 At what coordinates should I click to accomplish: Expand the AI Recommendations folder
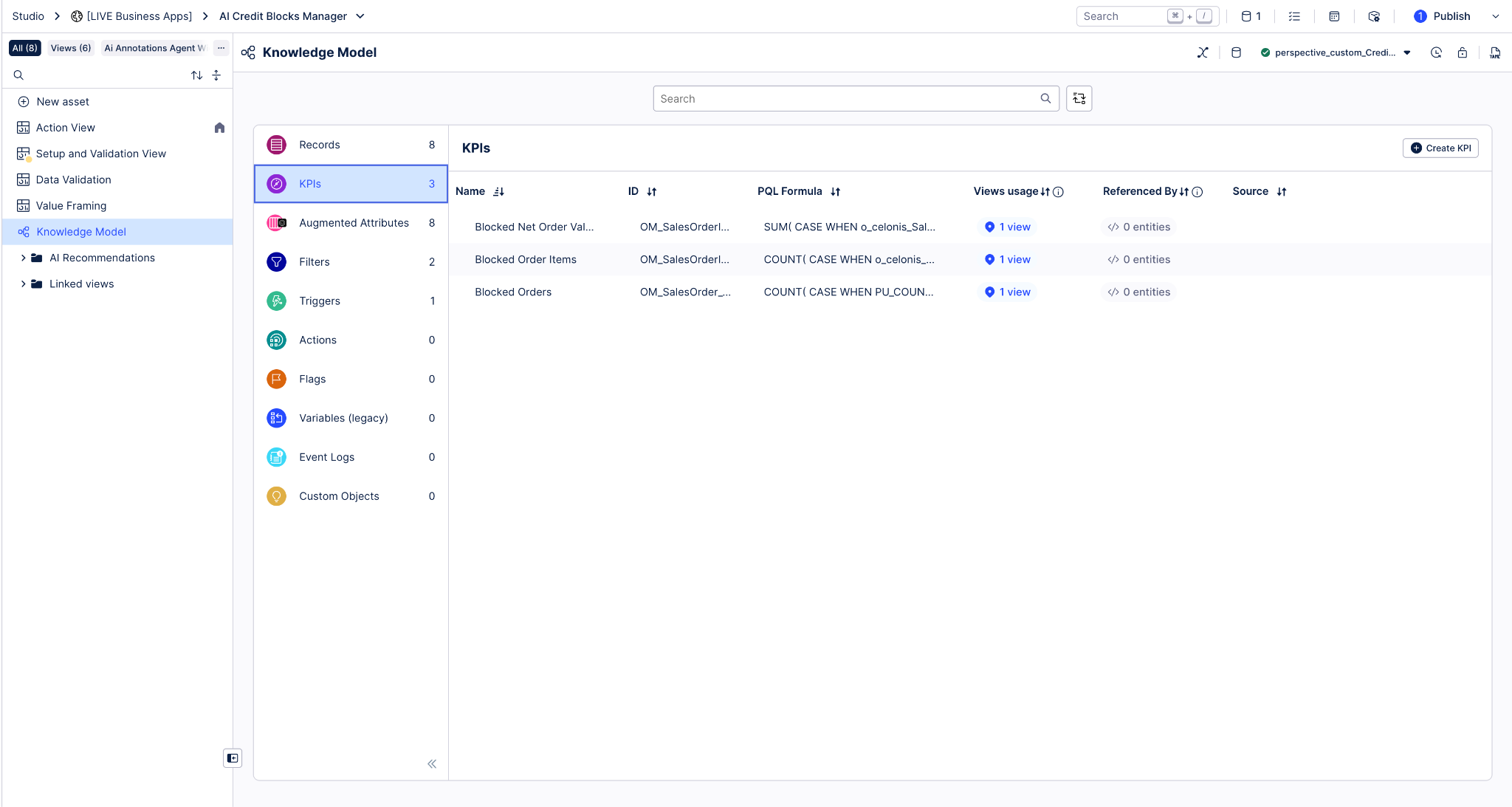(23, 258)
